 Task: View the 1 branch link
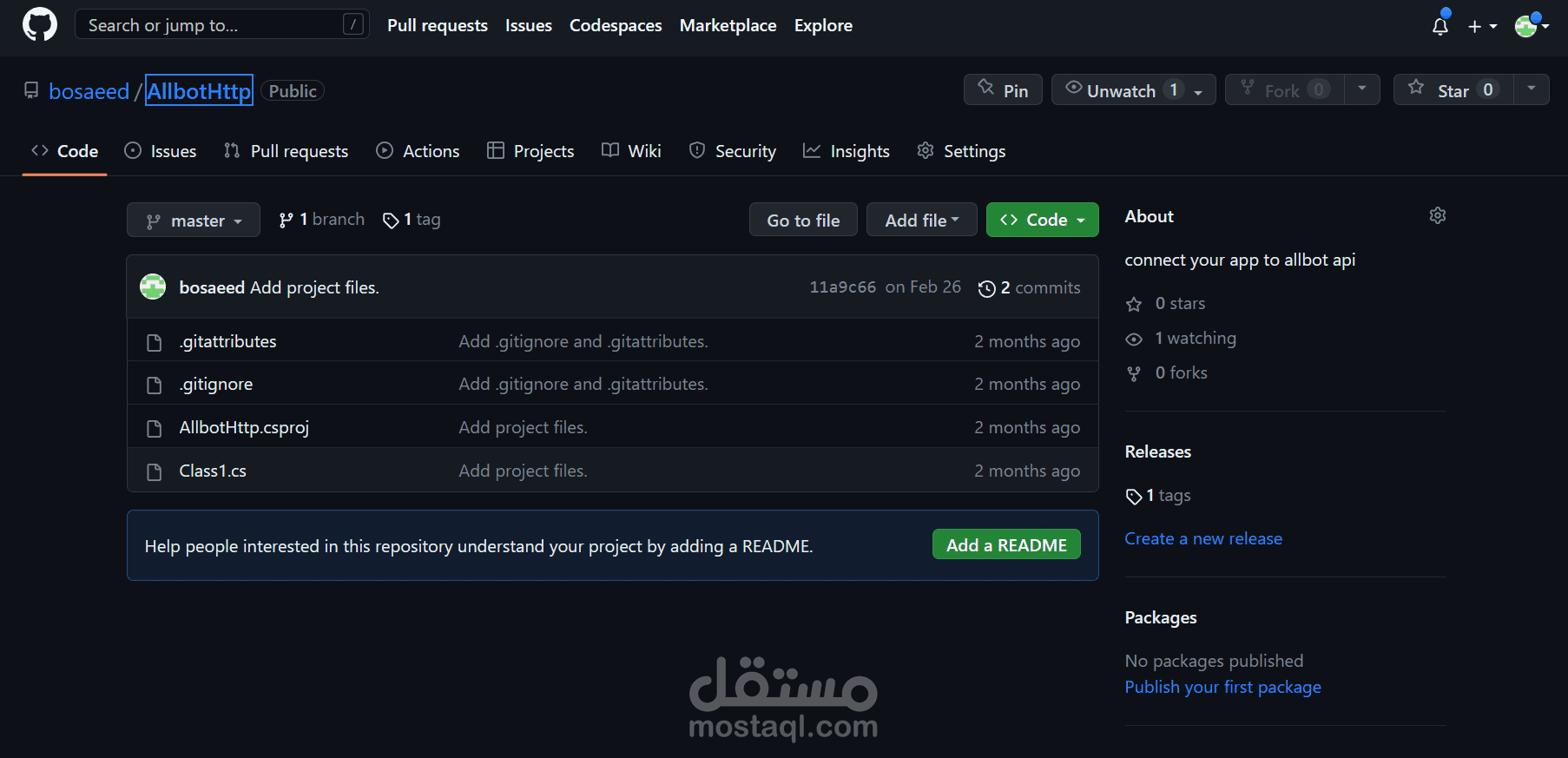coord(321,220)
